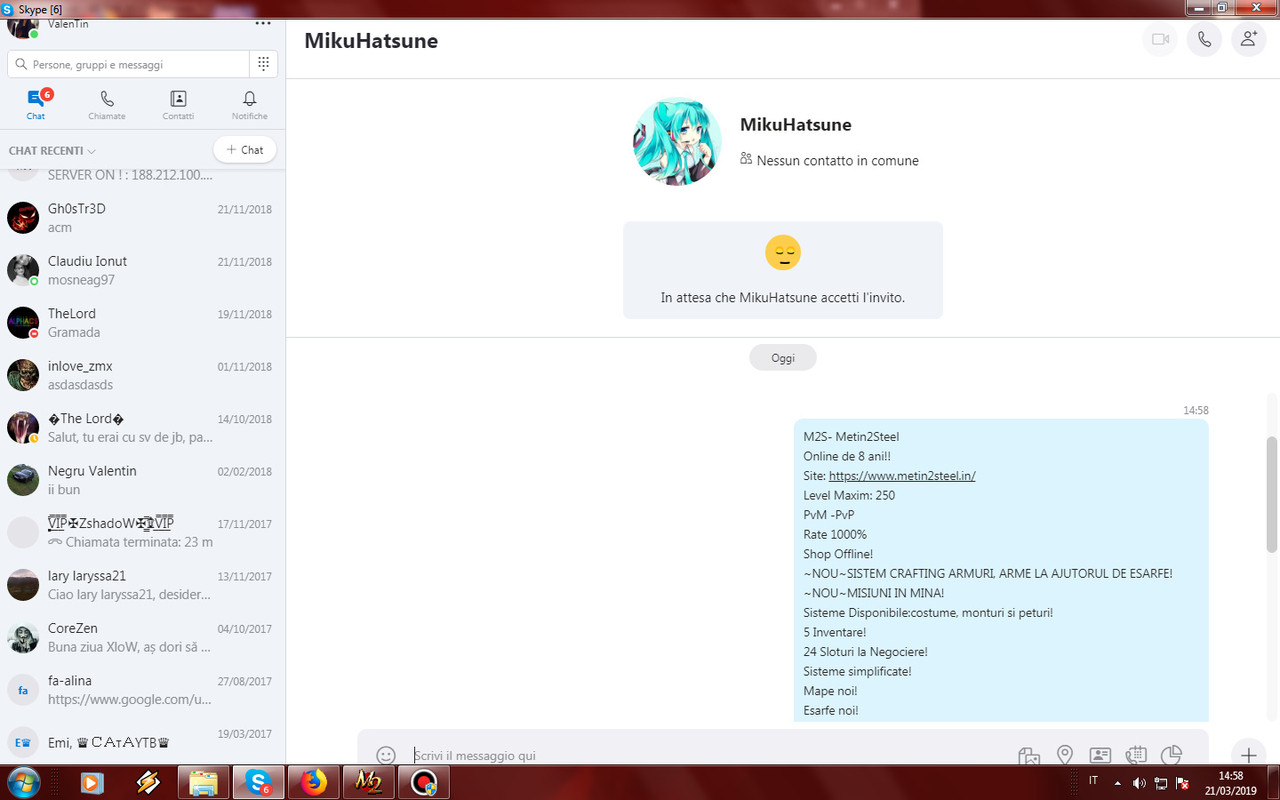
Task: Click the Oggi date separator
Action: [783, 357]
